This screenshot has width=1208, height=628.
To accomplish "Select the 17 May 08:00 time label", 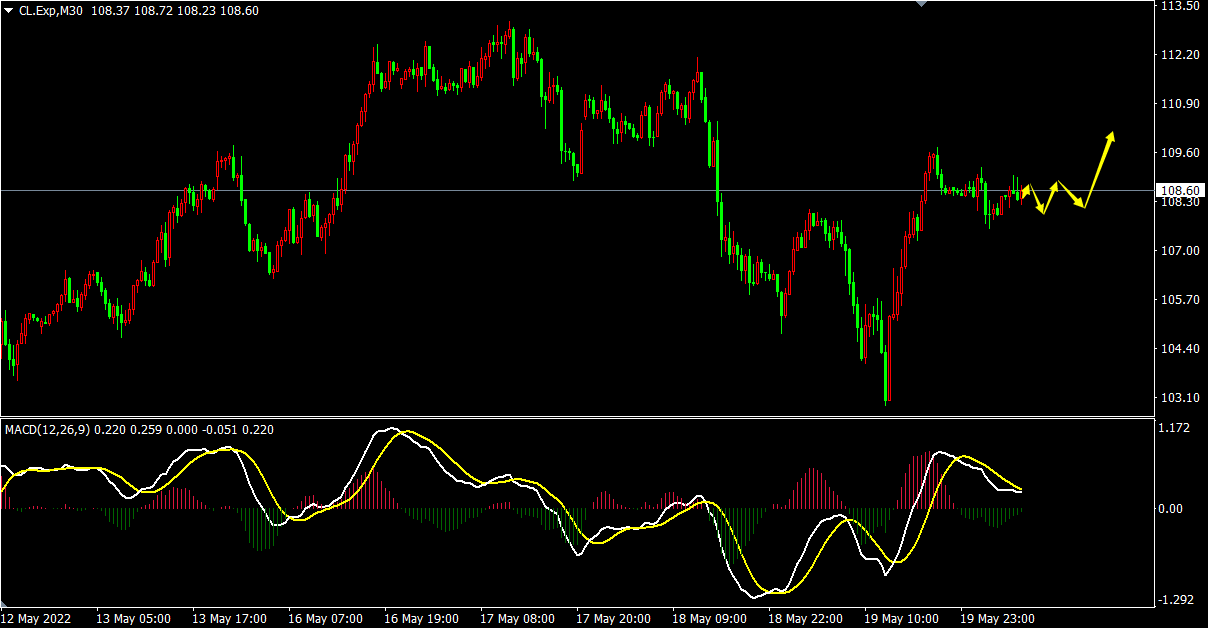I will (517, 618).
